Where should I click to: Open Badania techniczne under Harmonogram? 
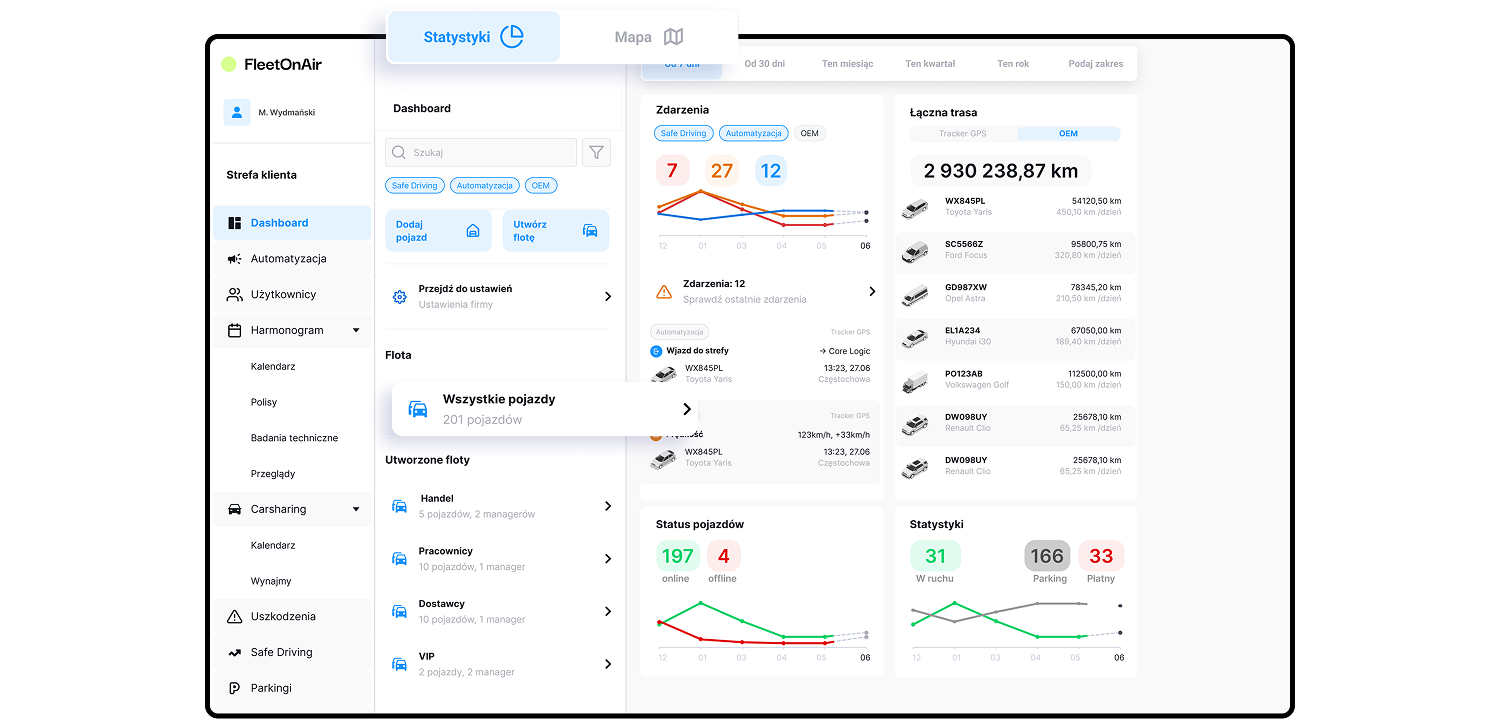pyautogui.click(x=294, y=438)
